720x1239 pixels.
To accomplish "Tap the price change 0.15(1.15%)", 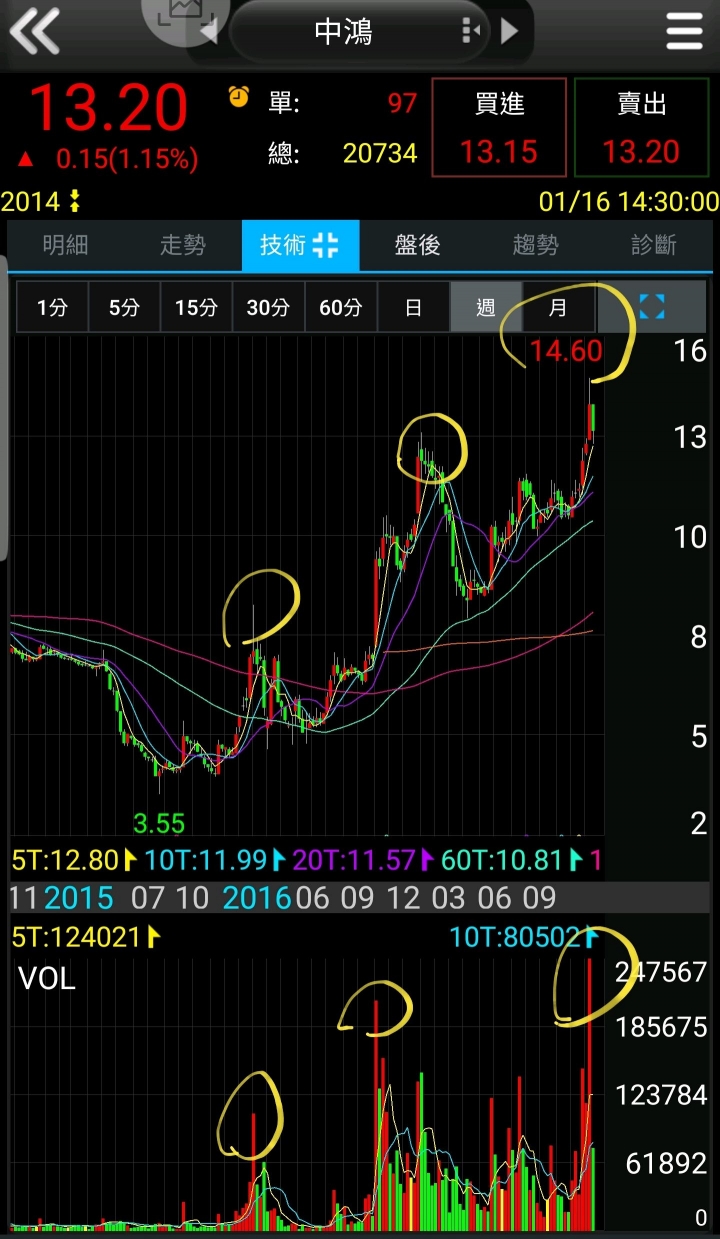I will [127, 159].
